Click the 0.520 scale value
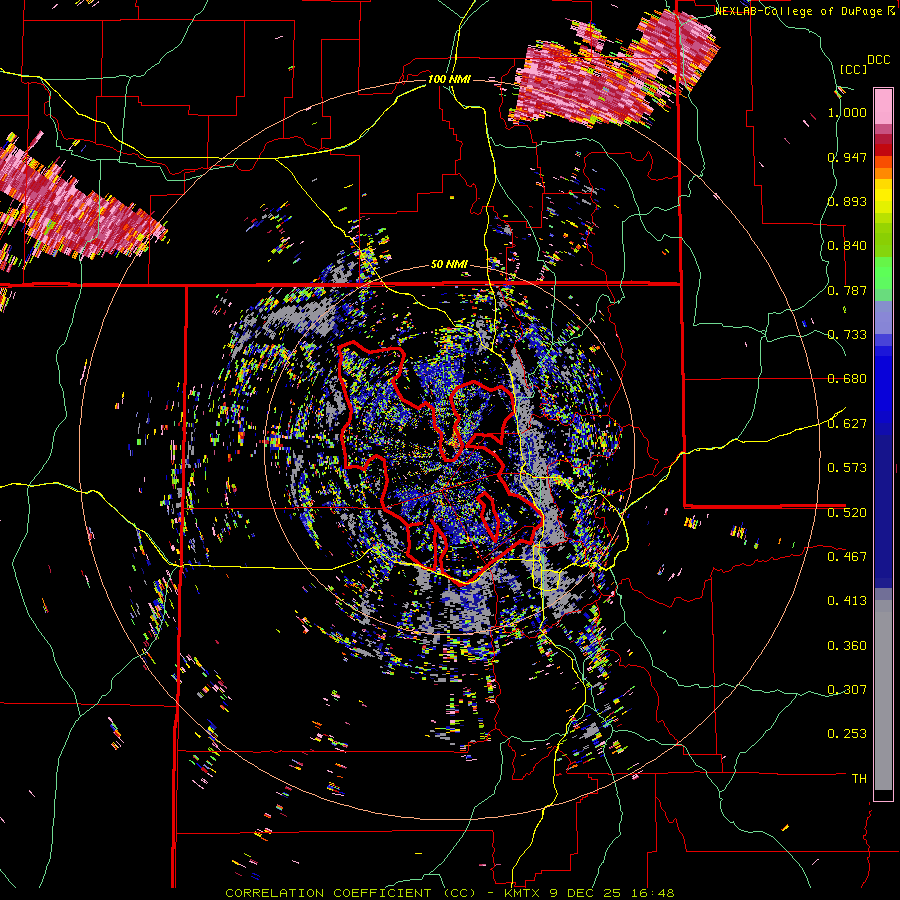This screenshot has width=900, height=900. click(x=847, y=513)
